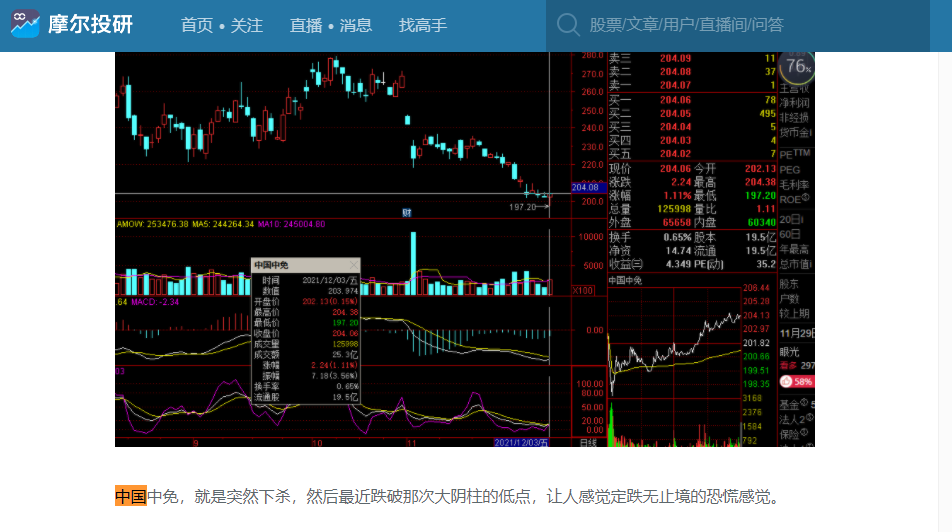Open the 摩尔投研 site title link
Viewport: 952px width, 532px height.
click(x=90, y=25)
